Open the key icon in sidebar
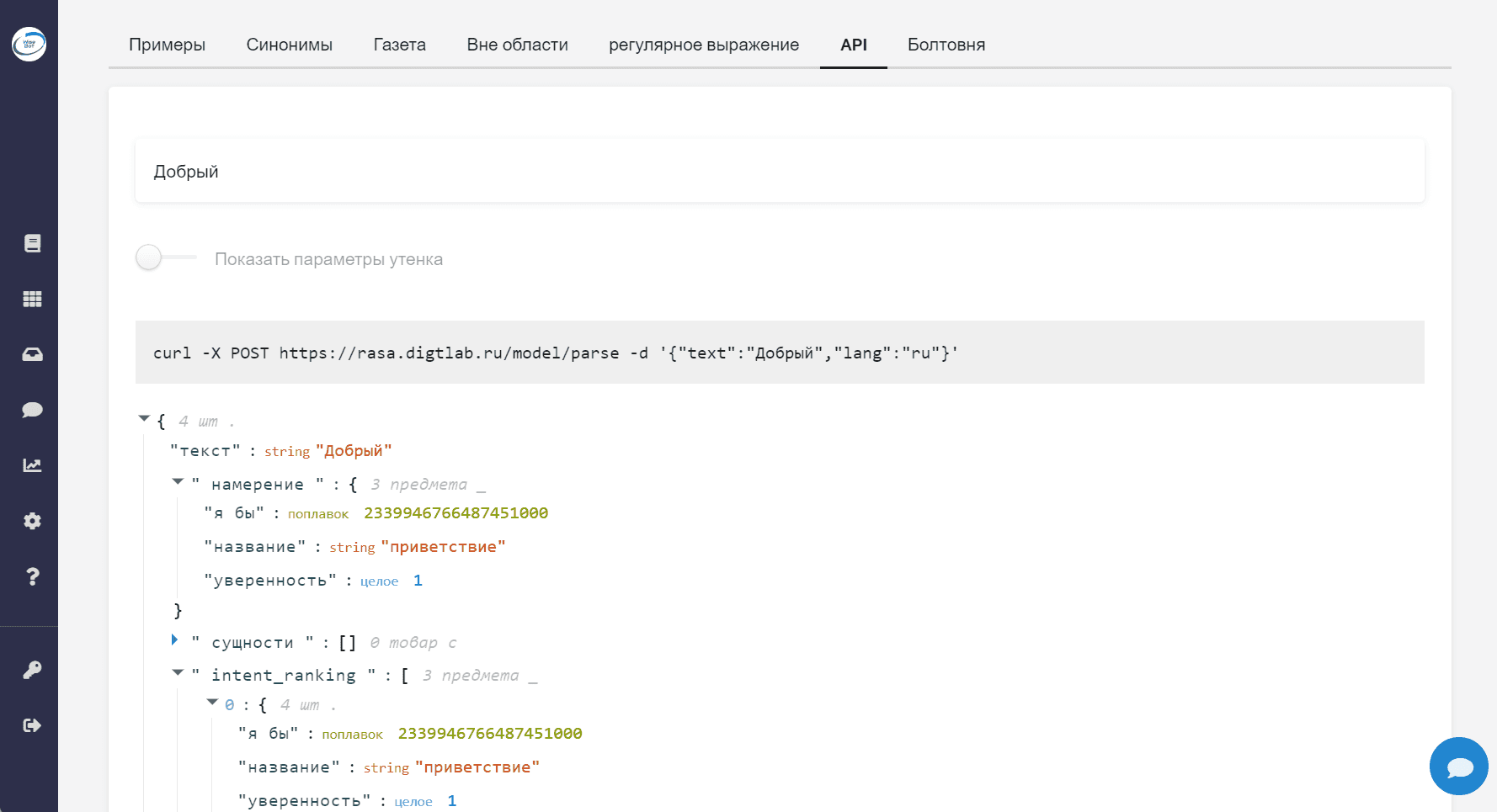The height and width of the screenshot is (812, 1497). coord(32,670)
